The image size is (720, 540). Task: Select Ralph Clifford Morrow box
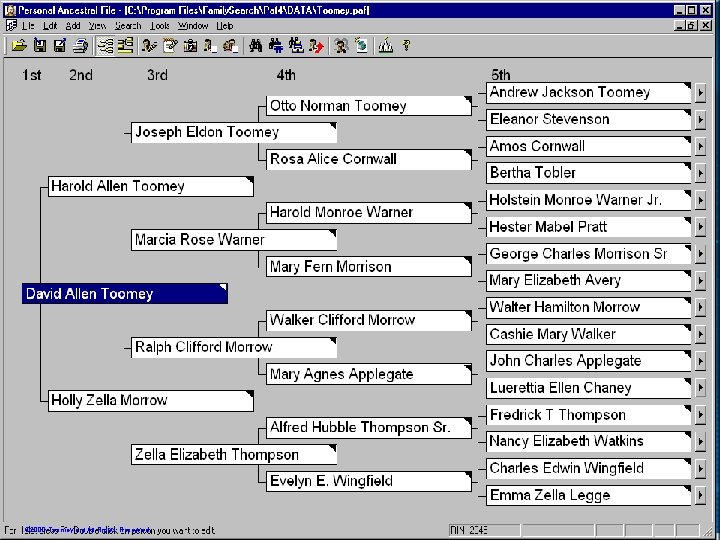[x=234, y=347]
